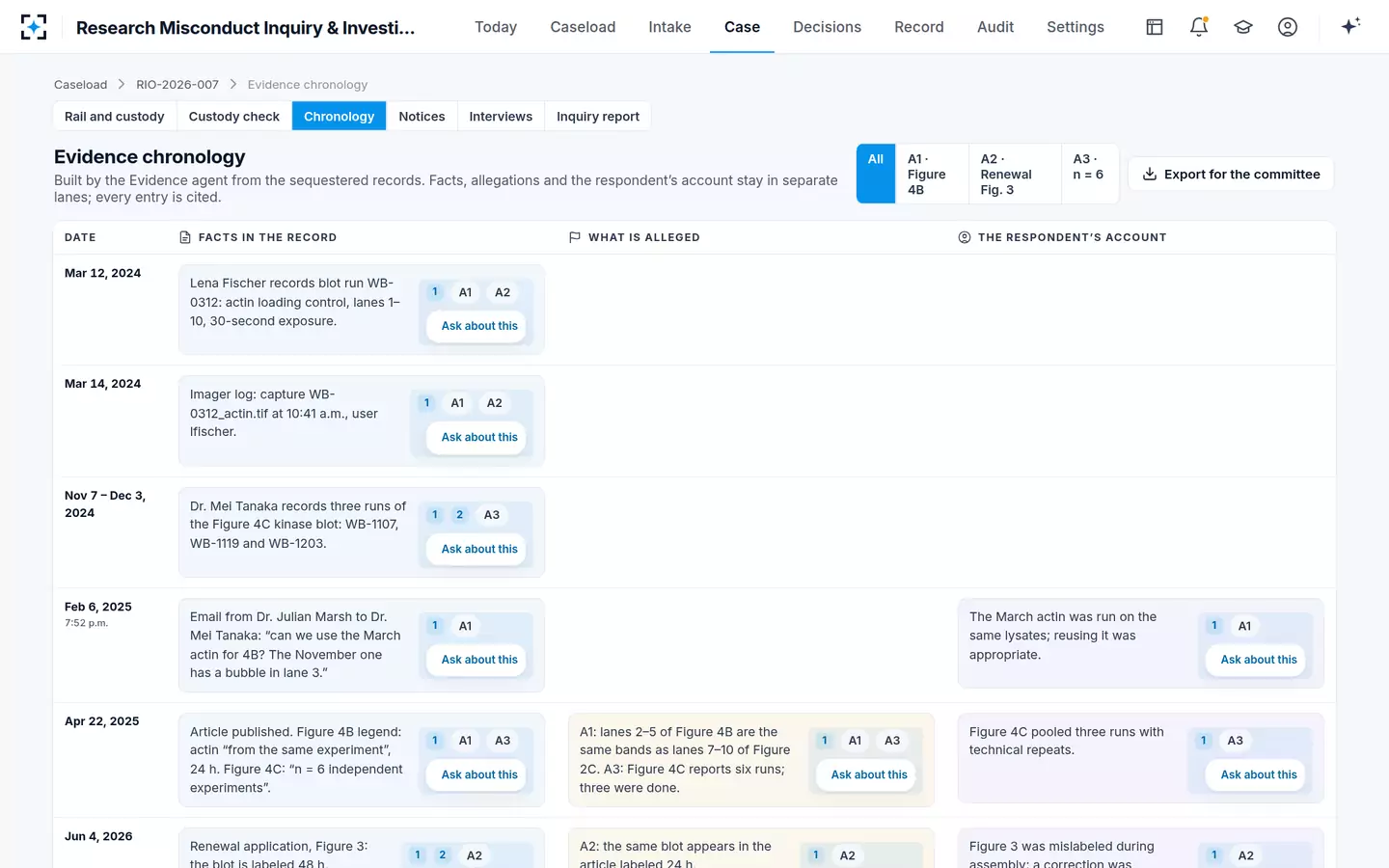Open the notifications bell

tap(1199, 27)
